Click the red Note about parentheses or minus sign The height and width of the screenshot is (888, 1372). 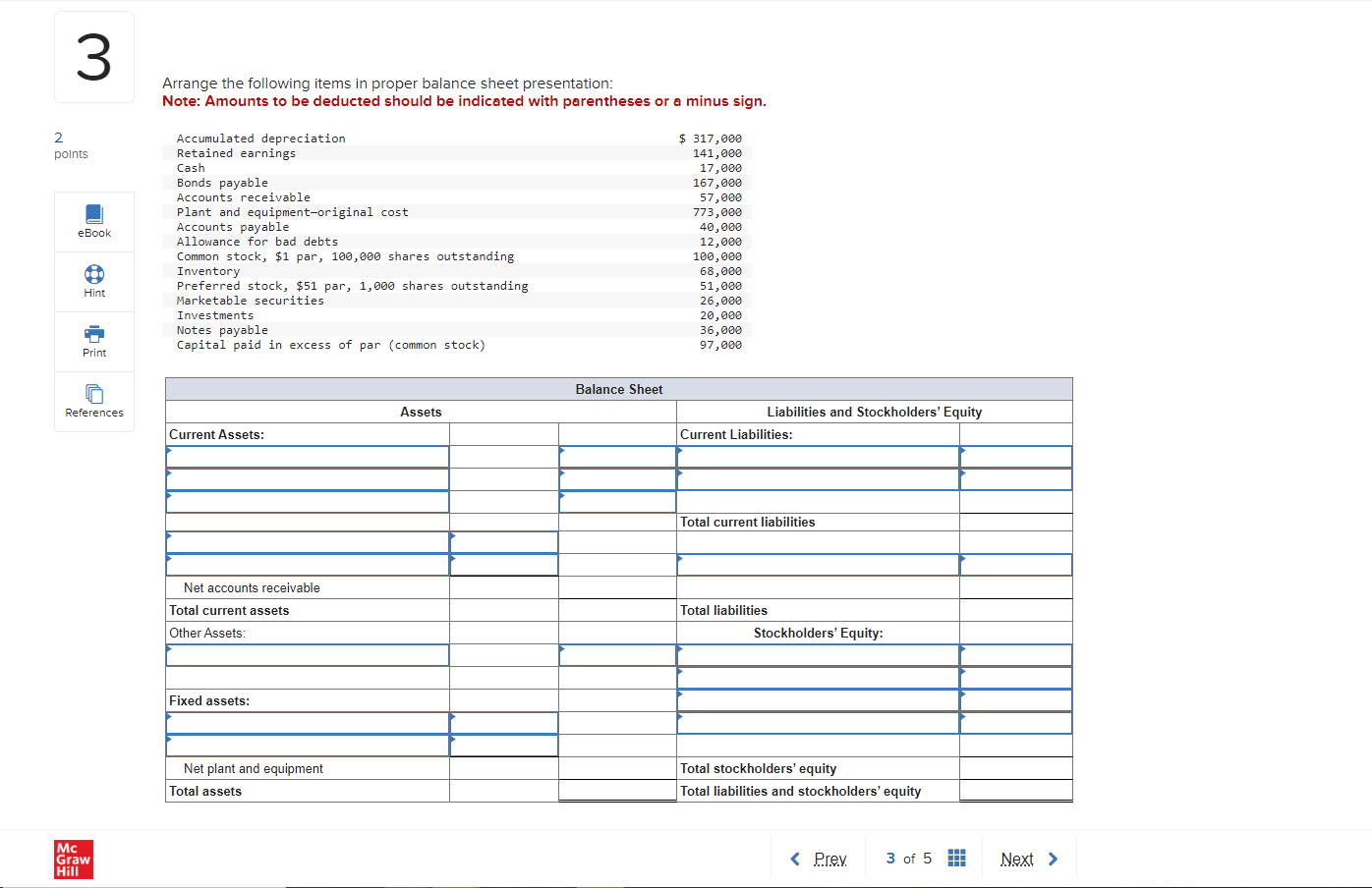(x=464, y=101)
